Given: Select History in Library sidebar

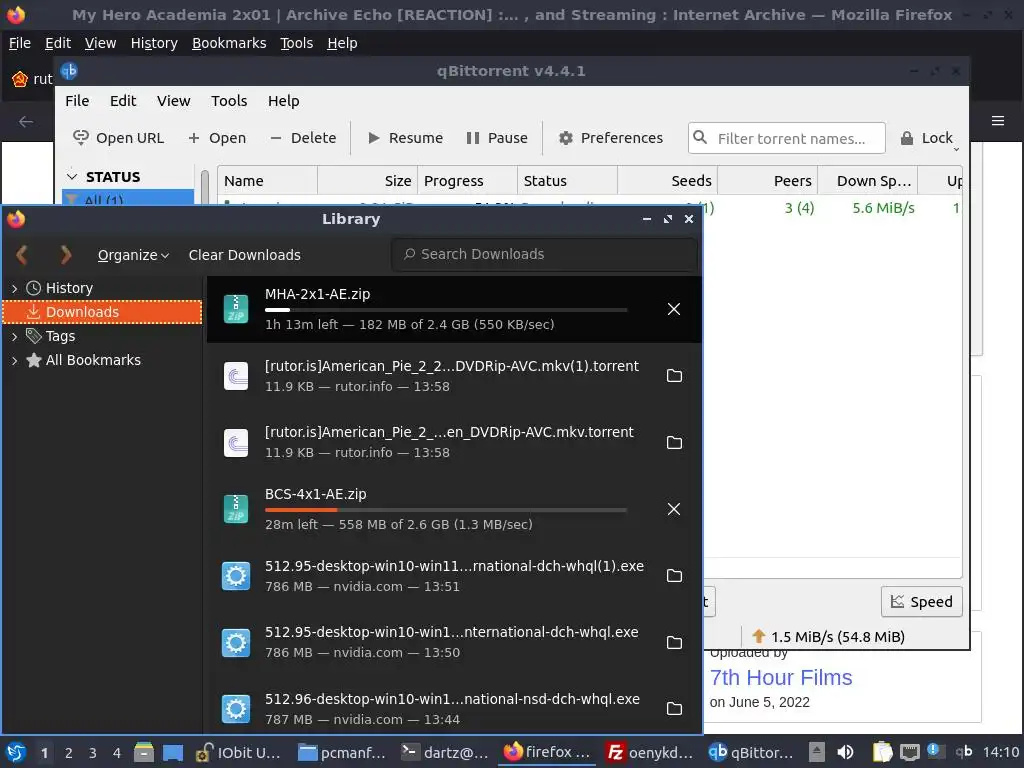Looking at the screenshot, I should (69, 288).
